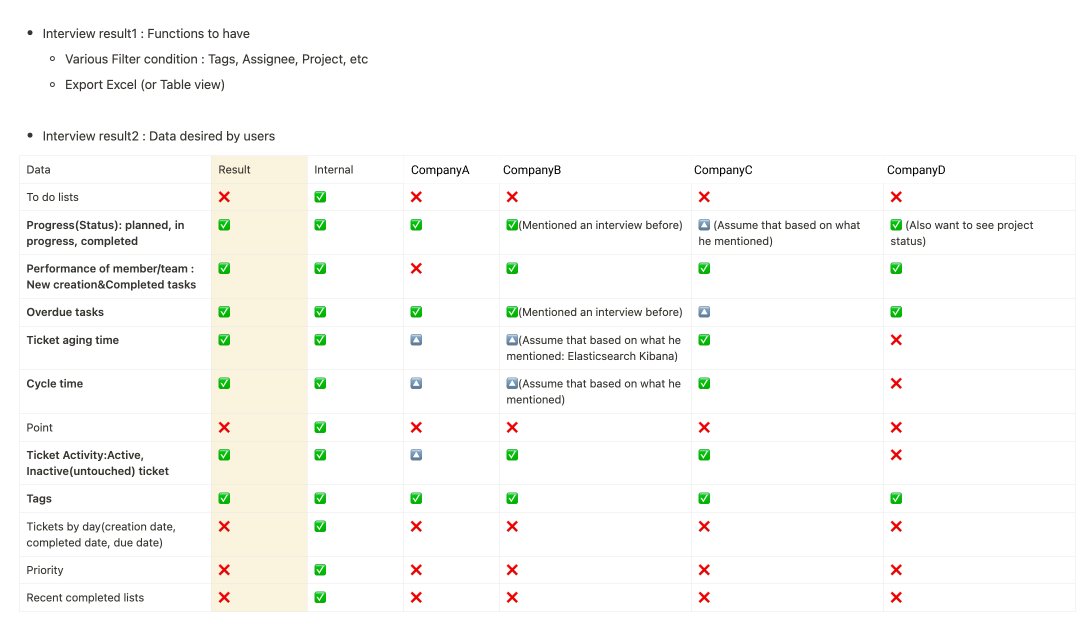Click red X for Priority under Result

[224, 570]
